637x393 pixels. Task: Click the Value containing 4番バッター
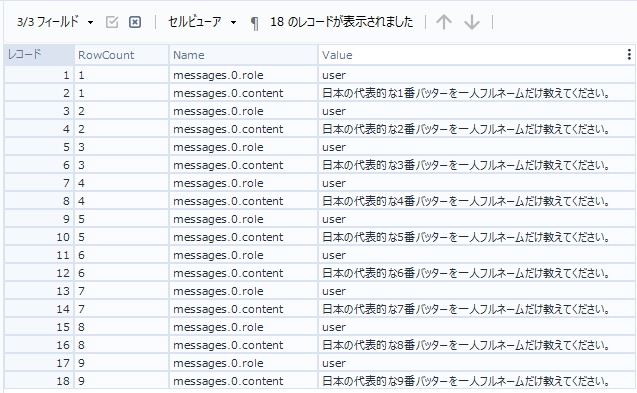click(477, 201)
